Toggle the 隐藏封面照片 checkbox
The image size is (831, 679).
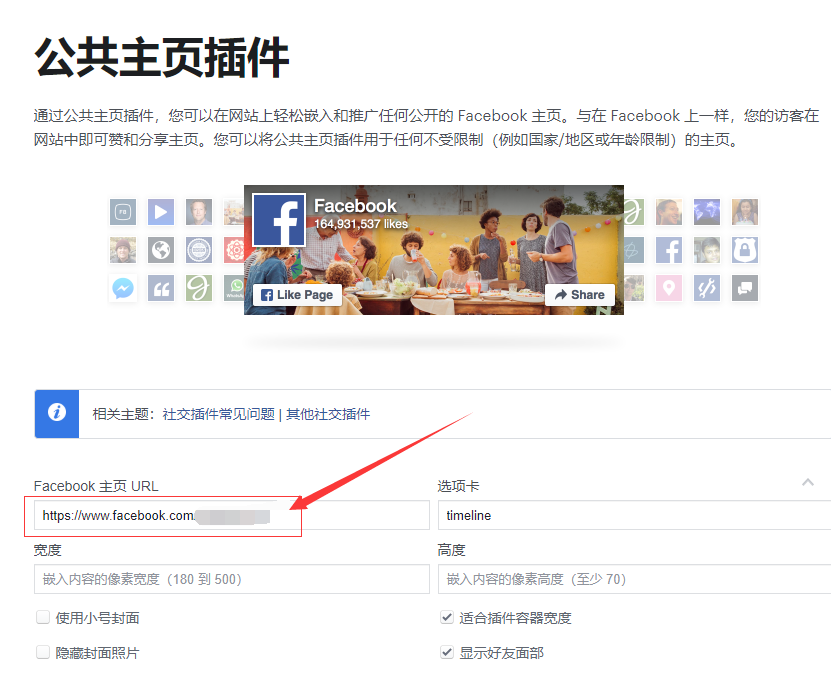pos(43,652)
